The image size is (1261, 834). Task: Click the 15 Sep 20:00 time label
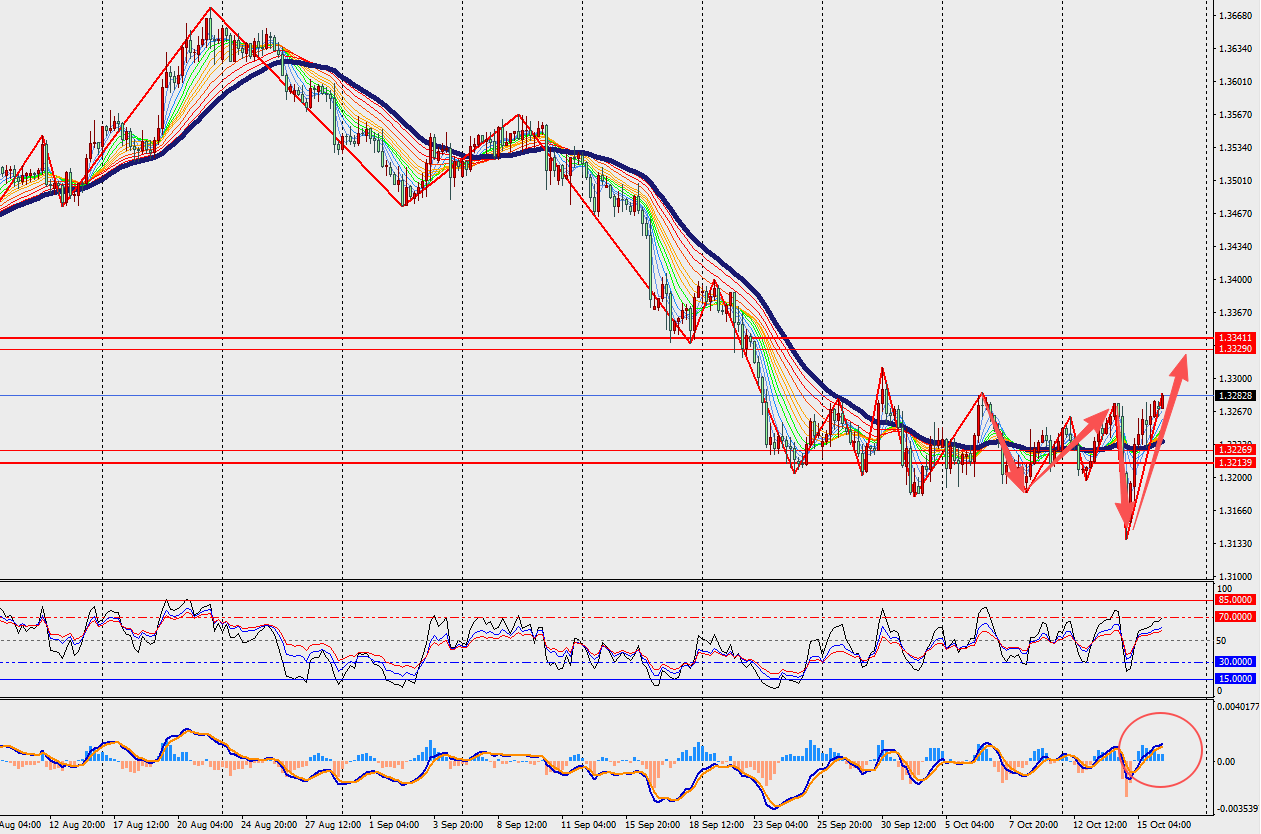click(652, 825)
